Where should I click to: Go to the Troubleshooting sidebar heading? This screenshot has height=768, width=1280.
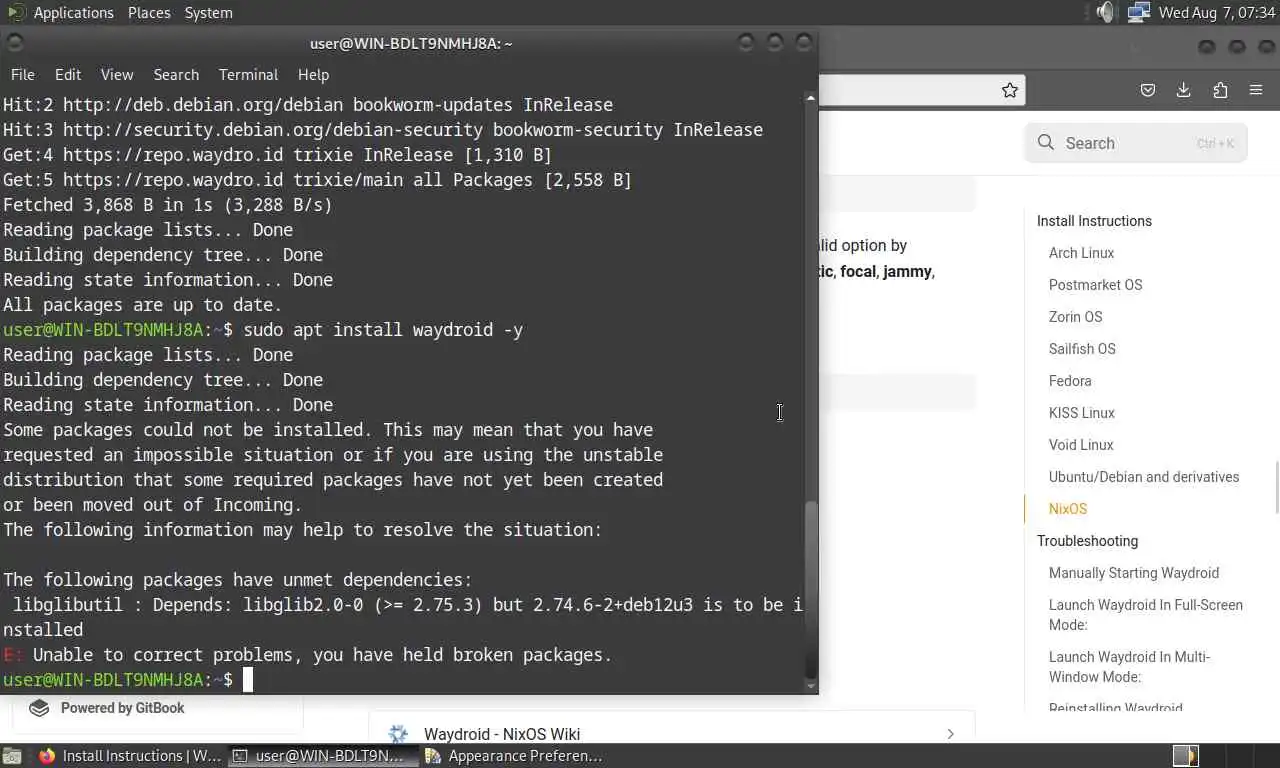coord(1087,541)
